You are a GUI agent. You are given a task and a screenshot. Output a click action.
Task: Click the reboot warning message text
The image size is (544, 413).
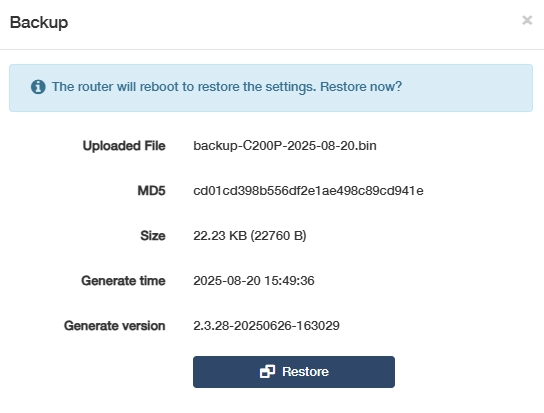pos(227,87)
